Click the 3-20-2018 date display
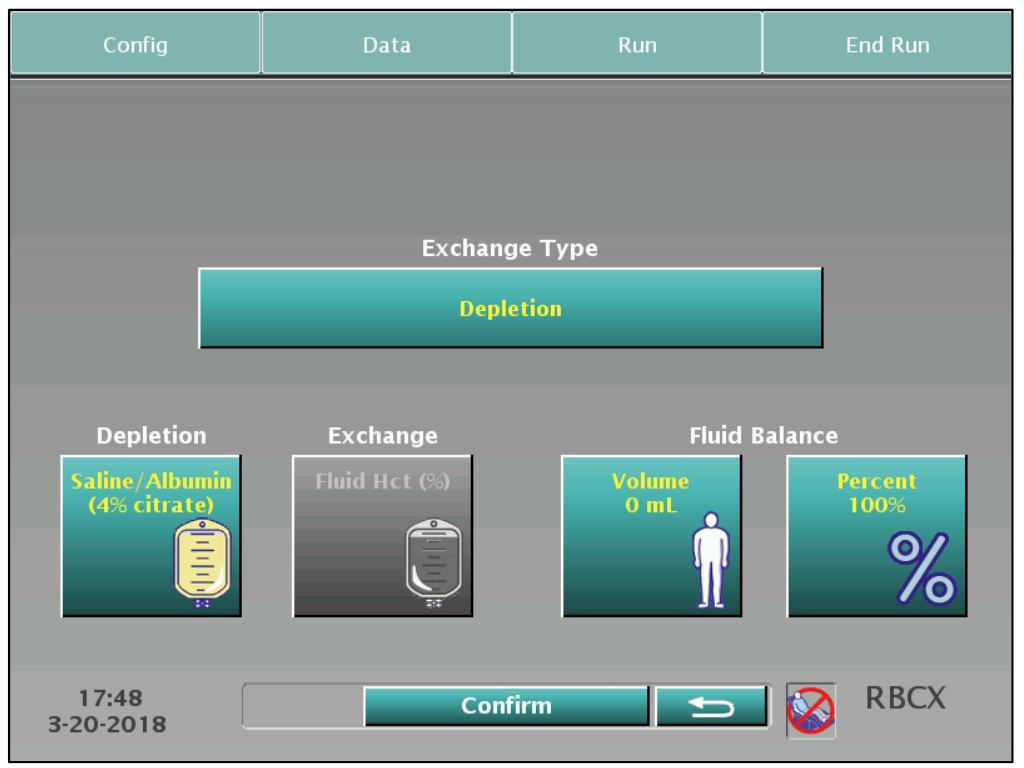 [x=107, y=724]
